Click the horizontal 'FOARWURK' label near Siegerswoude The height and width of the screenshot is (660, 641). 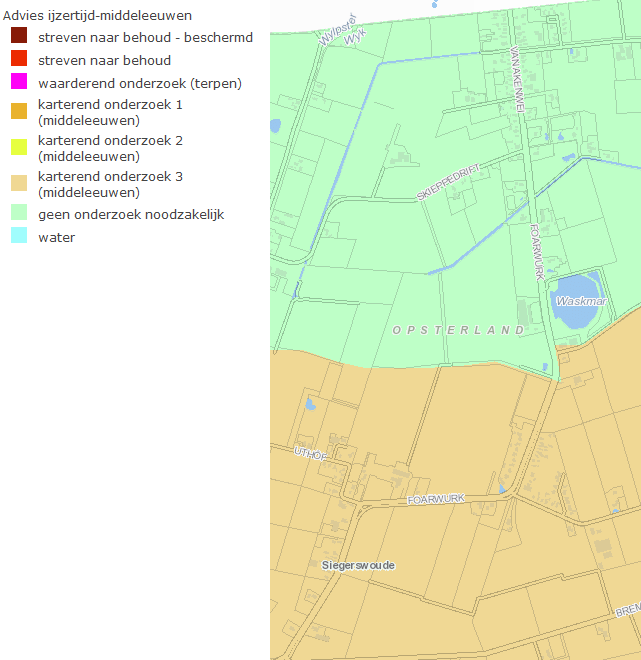pos(437,499)
